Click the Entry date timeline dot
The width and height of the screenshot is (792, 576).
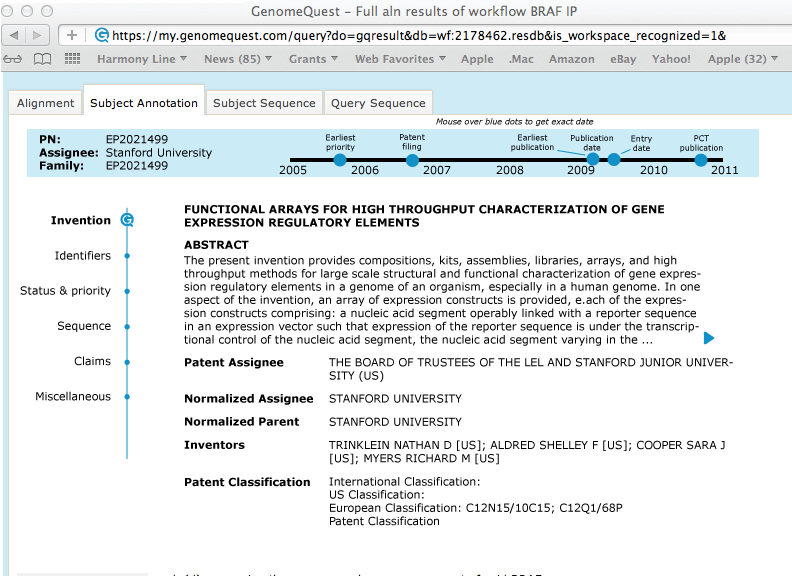pos(614,160)
